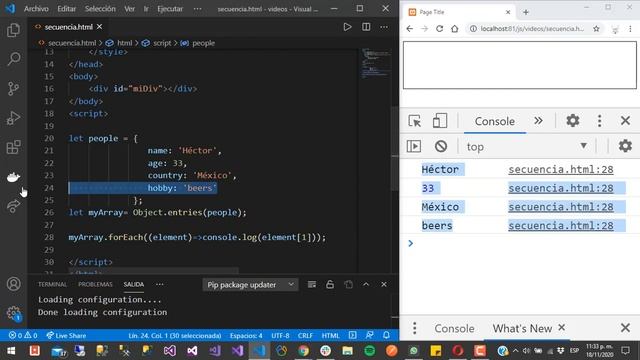Viewport: 640px width, 360px height.
Task: Go back in the Chrome browser
Action: point(410,29)
